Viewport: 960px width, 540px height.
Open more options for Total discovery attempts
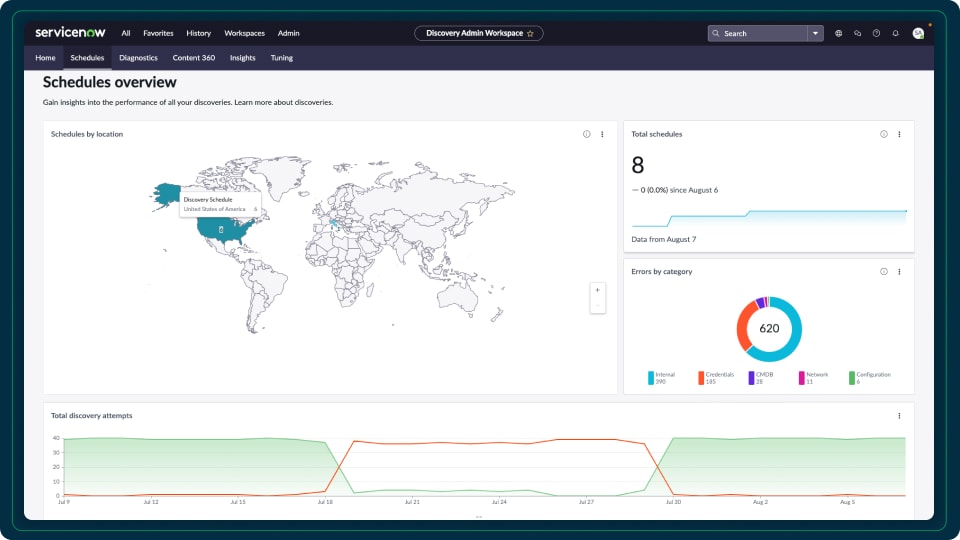point(899,415)
